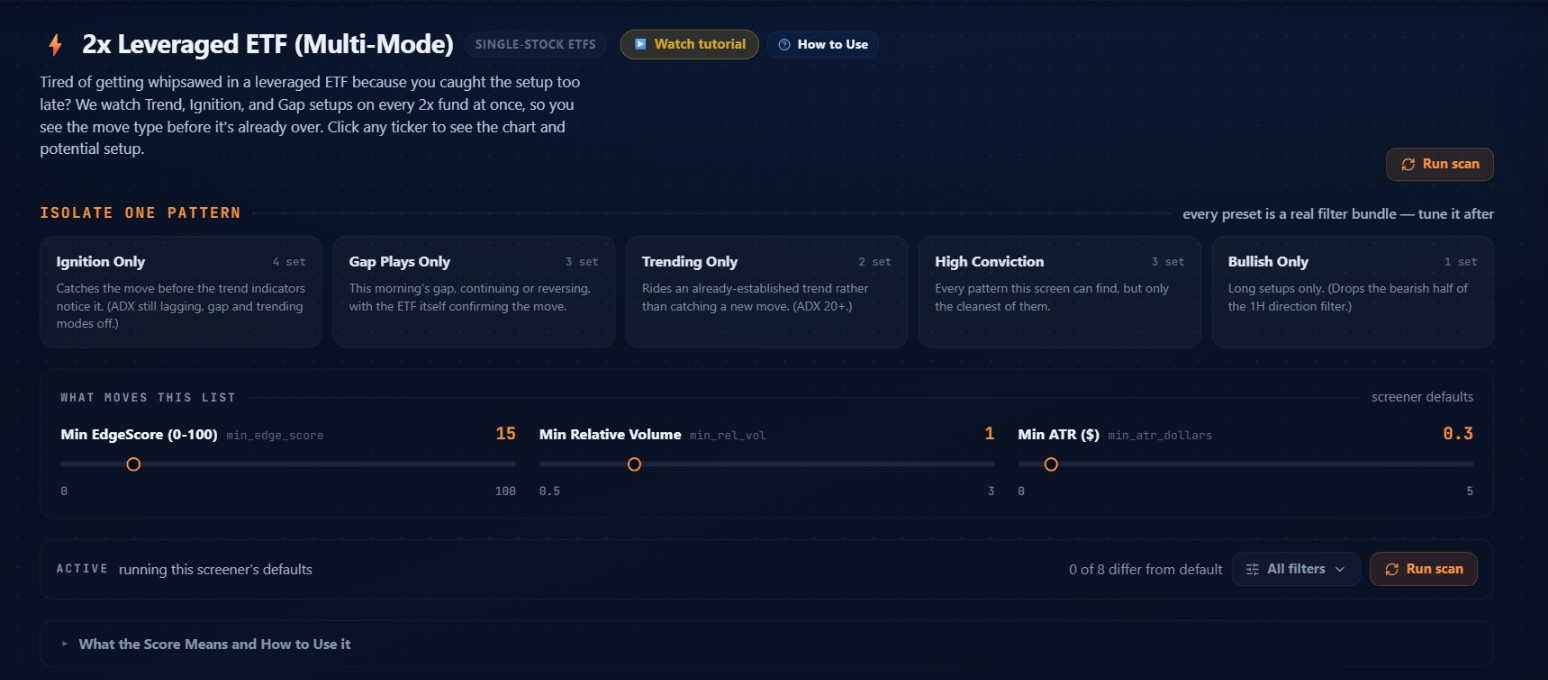Image resolution: width=1548 pixels, height=680 pixels.
Task: Click the Relative Volume maximum label 3
Action: 991,491
